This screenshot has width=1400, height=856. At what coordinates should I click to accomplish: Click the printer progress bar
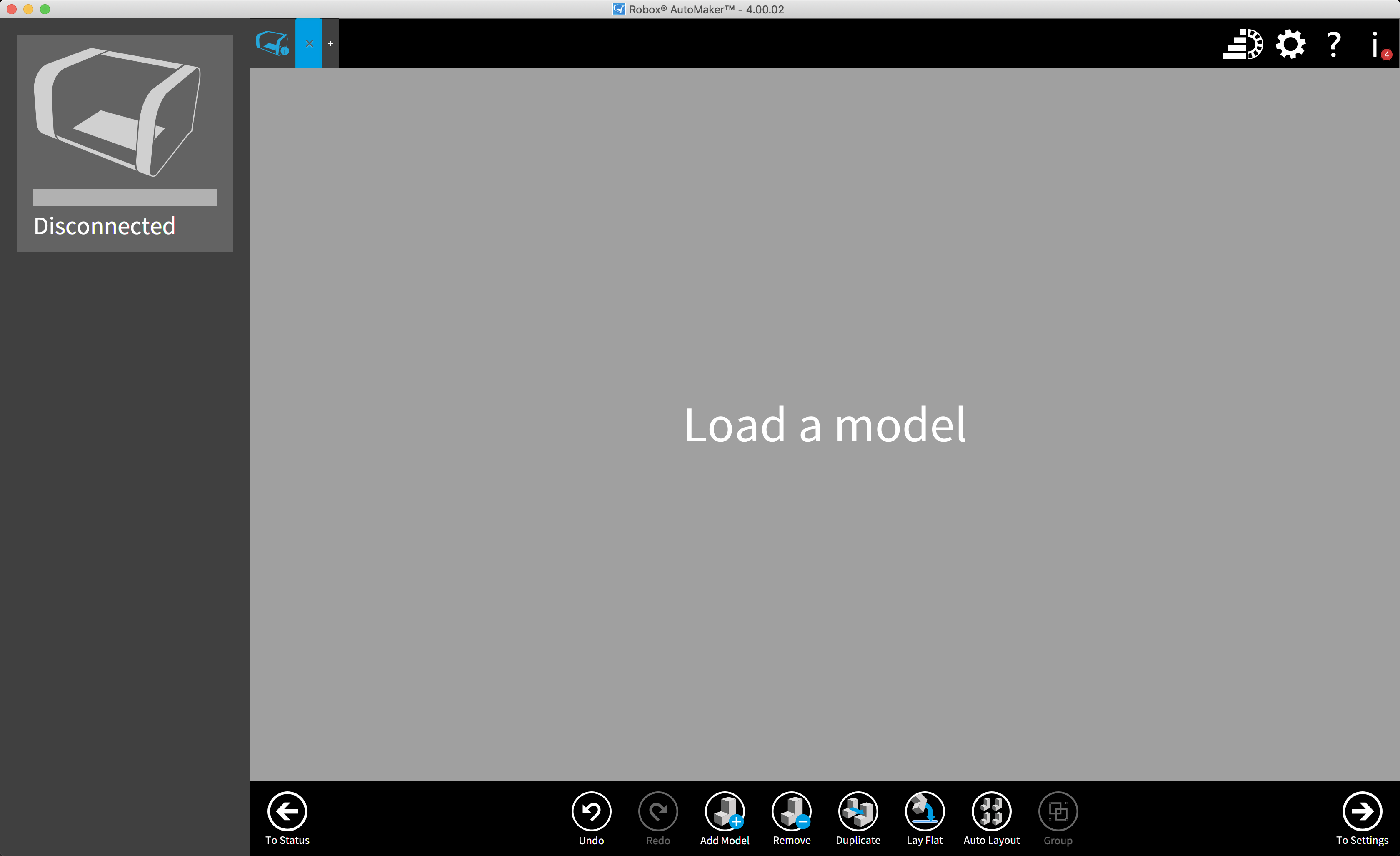125,197
